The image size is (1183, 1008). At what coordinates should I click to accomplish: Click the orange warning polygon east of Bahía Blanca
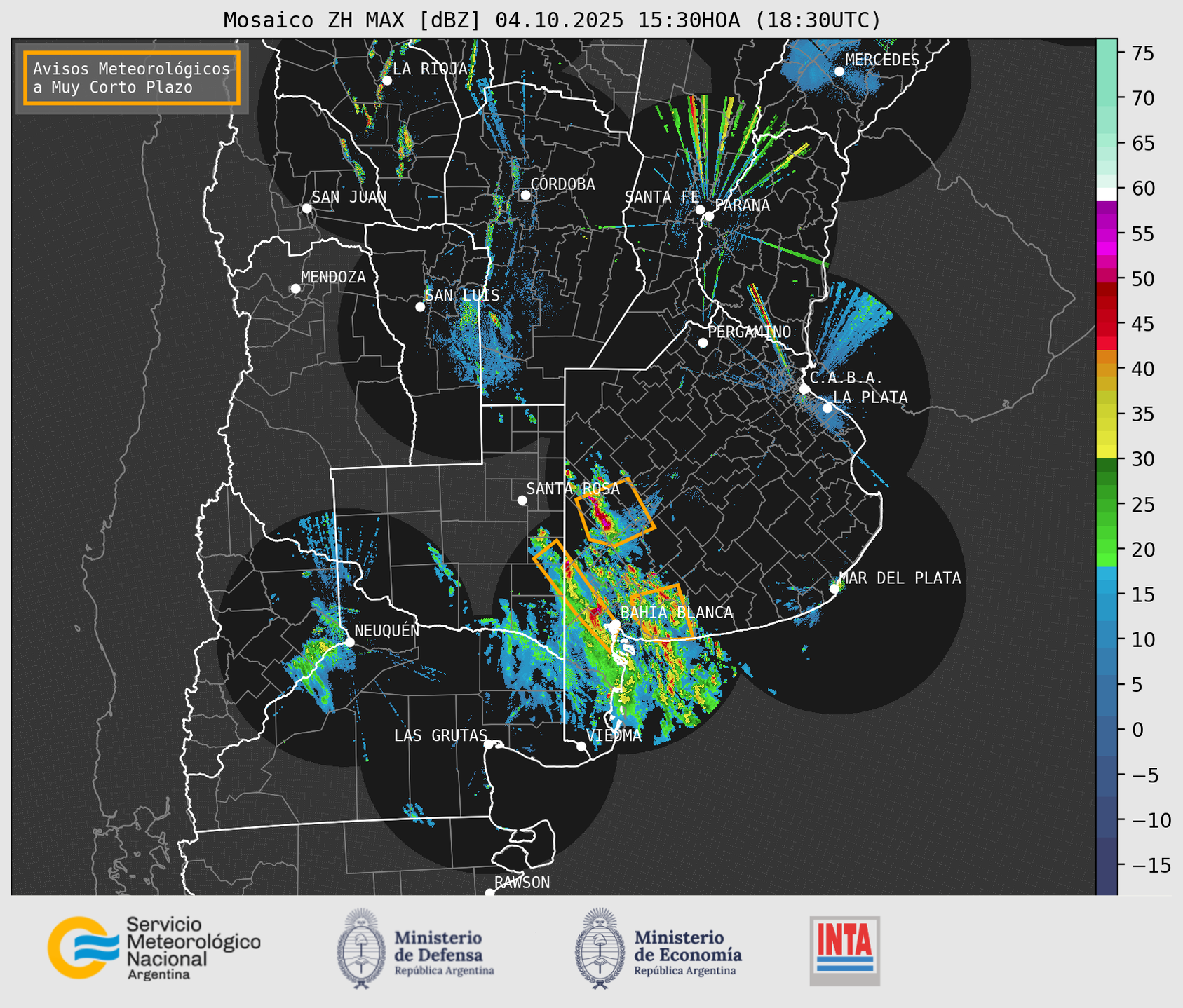(x=662, y=611)
